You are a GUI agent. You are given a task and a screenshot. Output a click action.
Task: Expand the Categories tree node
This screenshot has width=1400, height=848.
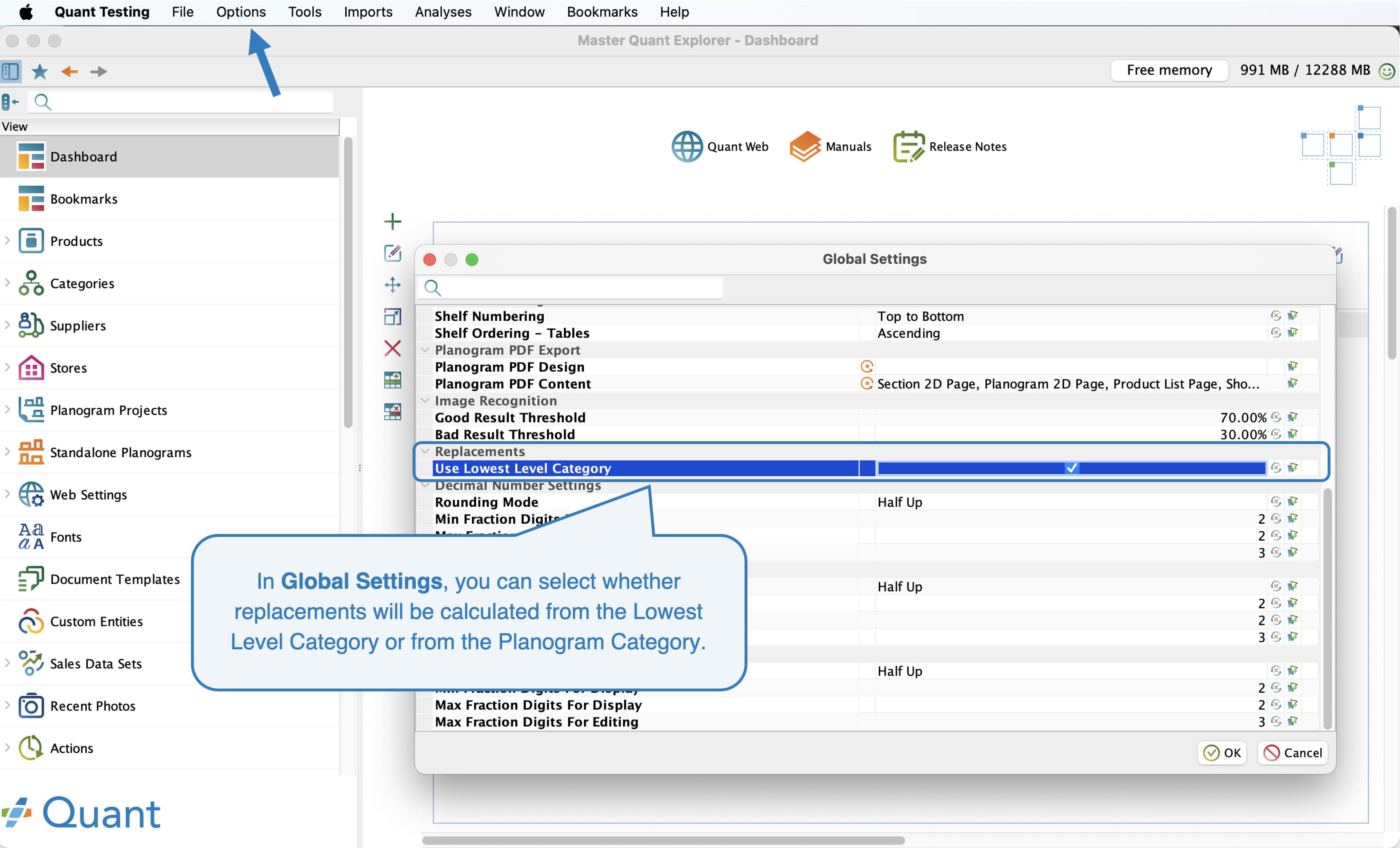7,282
